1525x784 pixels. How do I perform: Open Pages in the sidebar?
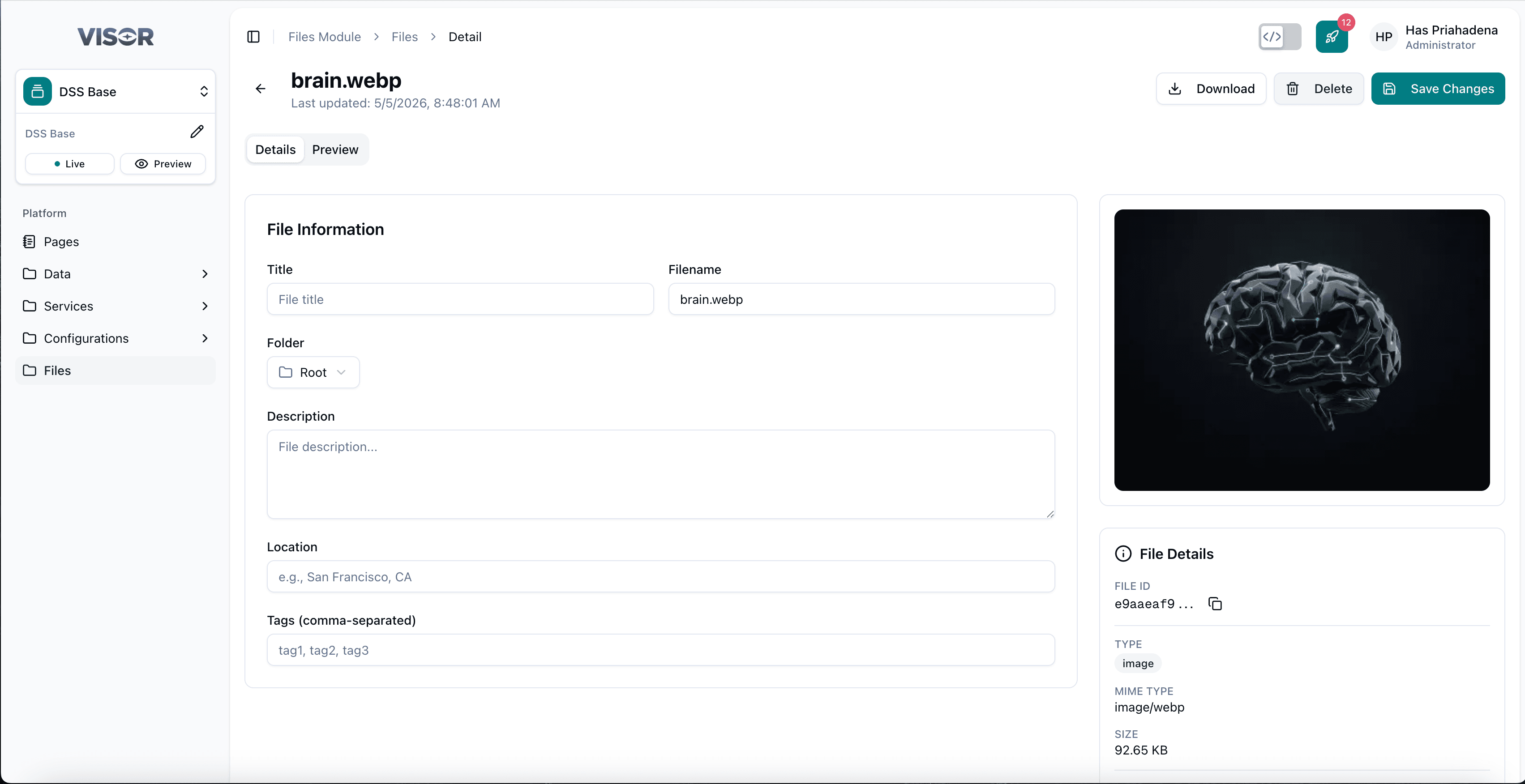[116, 241]
